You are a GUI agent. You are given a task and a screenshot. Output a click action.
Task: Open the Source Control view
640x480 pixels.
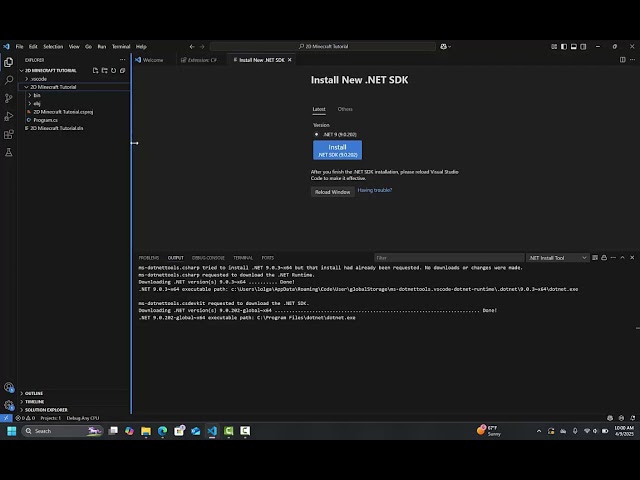click(9, 98)
